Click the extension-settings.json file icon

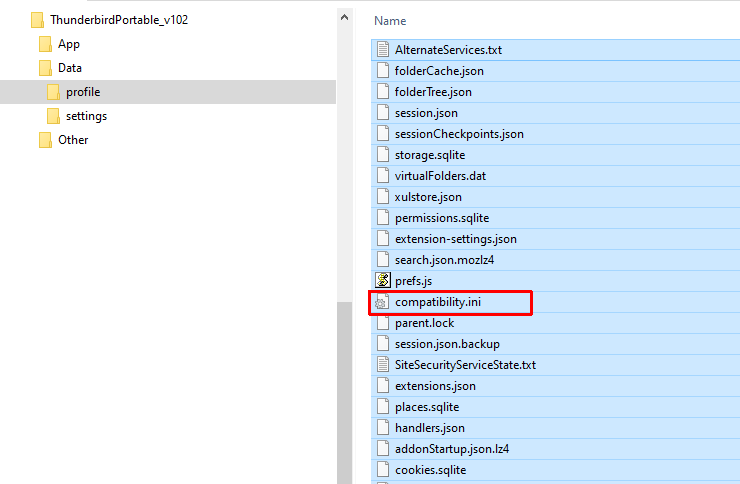click(383, 239)
